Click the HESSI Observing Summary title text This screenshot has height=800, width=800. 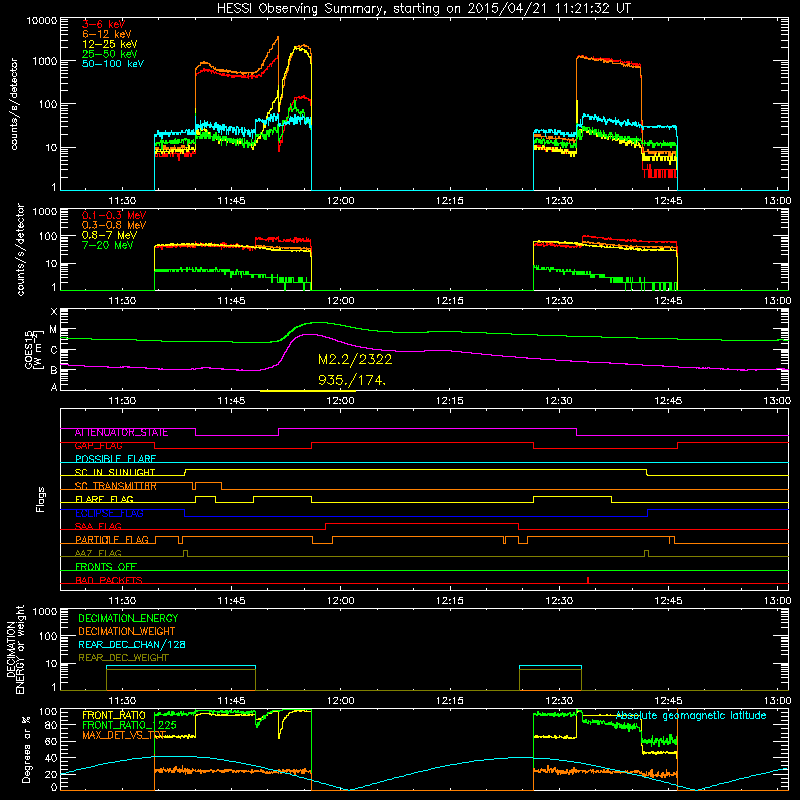424,9
